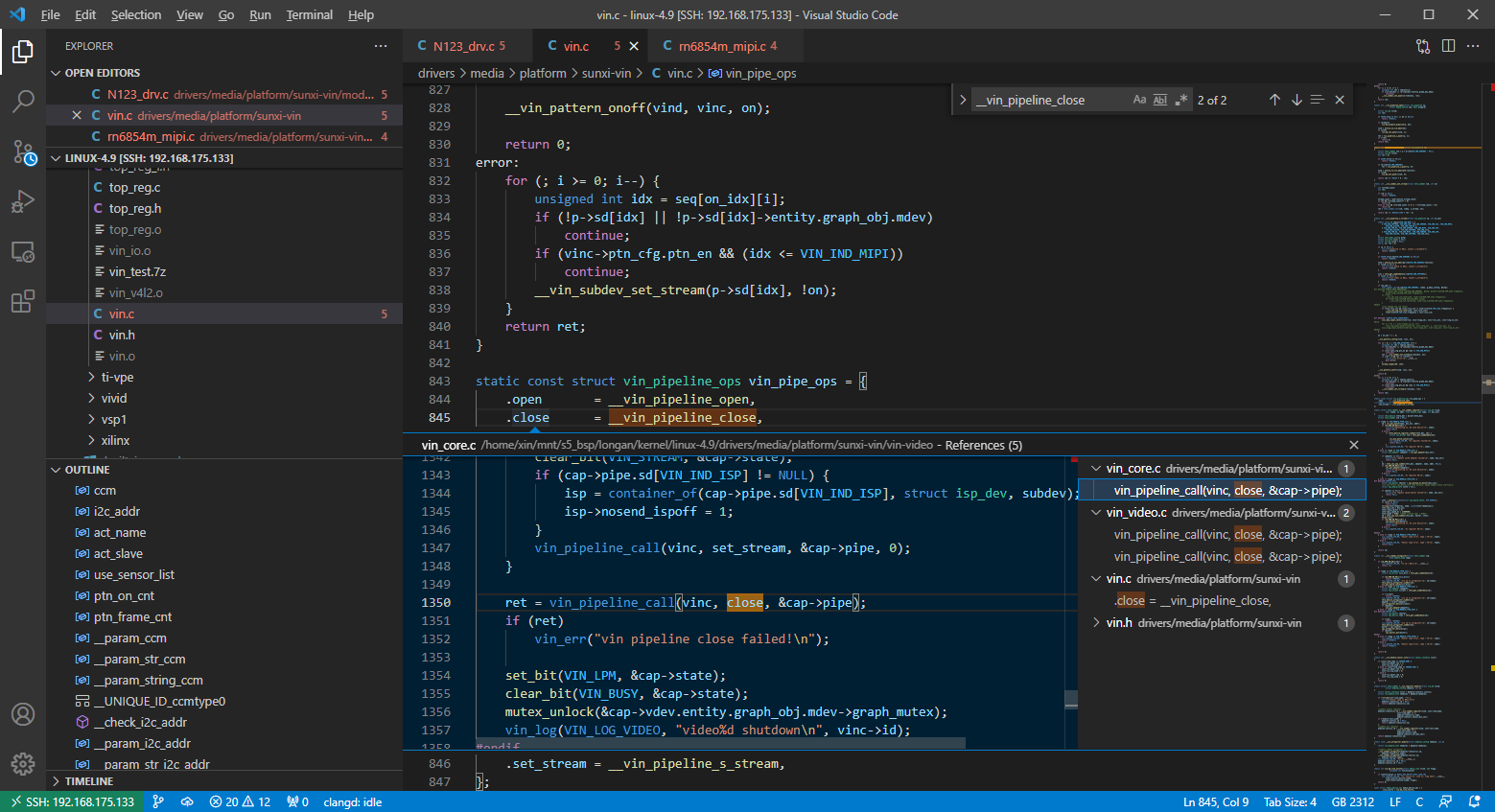This screenshot has width=1495, height=812.
Task: Click errors and warnings count in status bar
Action: pyautogui.click(x=241, y=801)
